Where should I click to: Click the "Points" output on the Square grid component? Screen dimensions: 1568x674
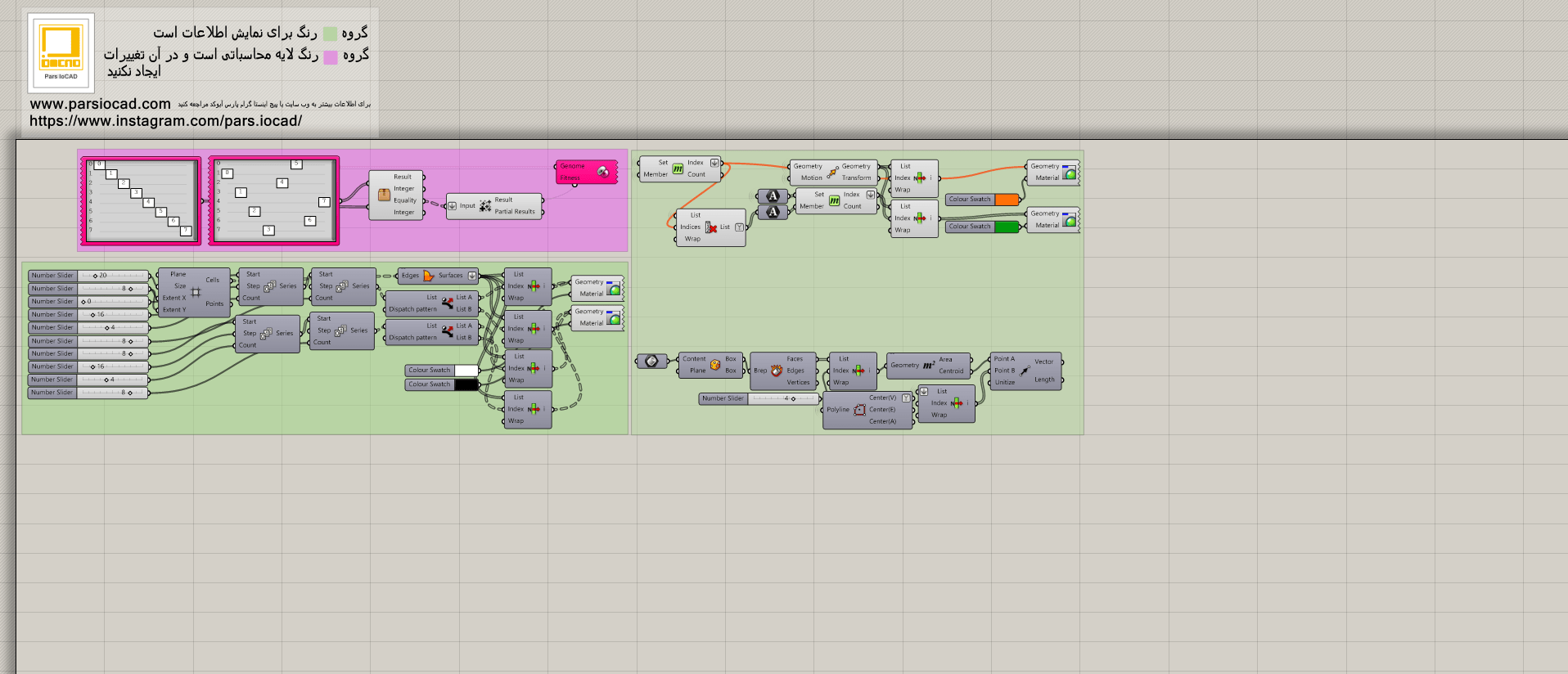tap(214, 304)
